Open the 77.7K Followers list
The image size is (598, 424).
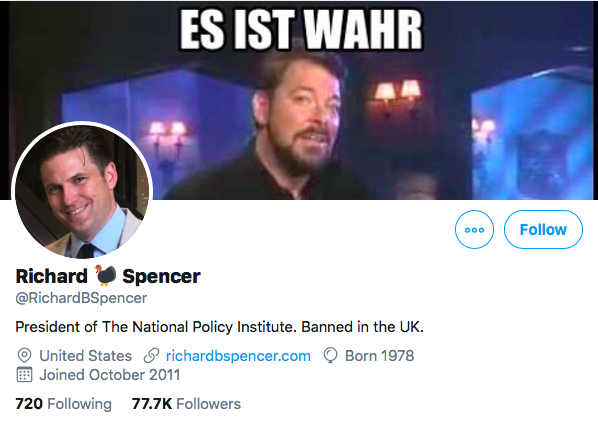pos(186,404)
